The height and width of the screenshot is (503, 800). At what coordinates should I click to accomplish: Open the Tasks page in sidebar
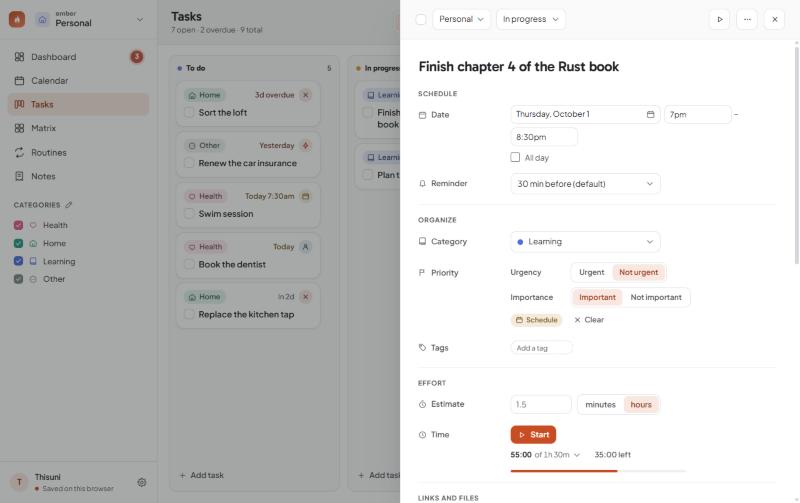coord(78,104)
